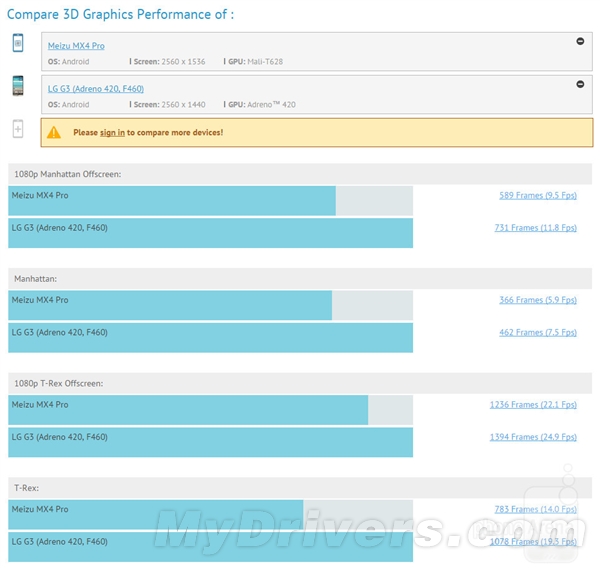Click the Meizu MX4 Pro phone icon
Image resolution: width=600 pixels, height=568 pixels.
pyautogui.click(x=18, y=42)
